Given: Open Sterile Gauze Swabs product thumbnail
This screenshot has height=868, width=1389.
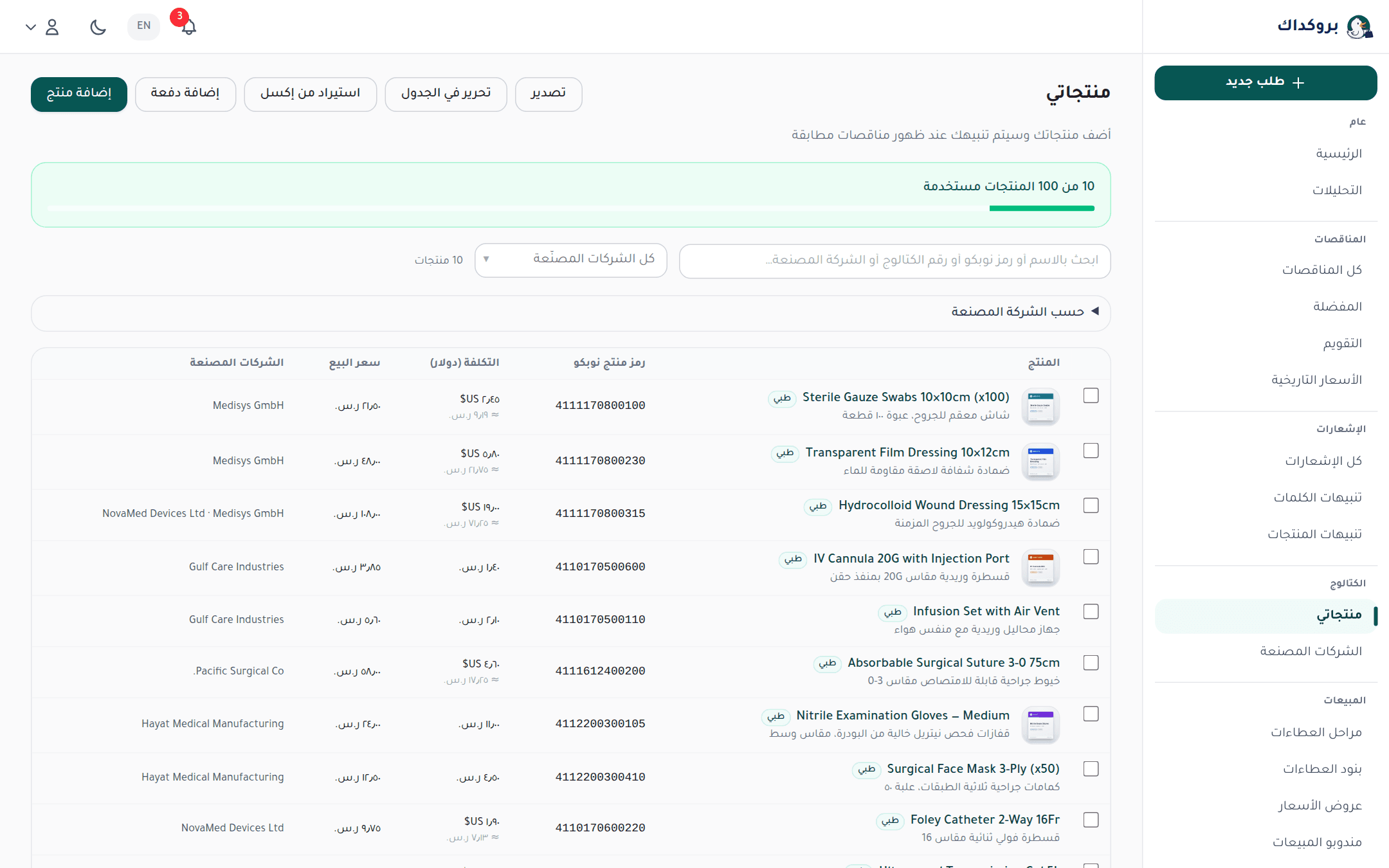Looking at the screenshot, I should click(1040, 406).
